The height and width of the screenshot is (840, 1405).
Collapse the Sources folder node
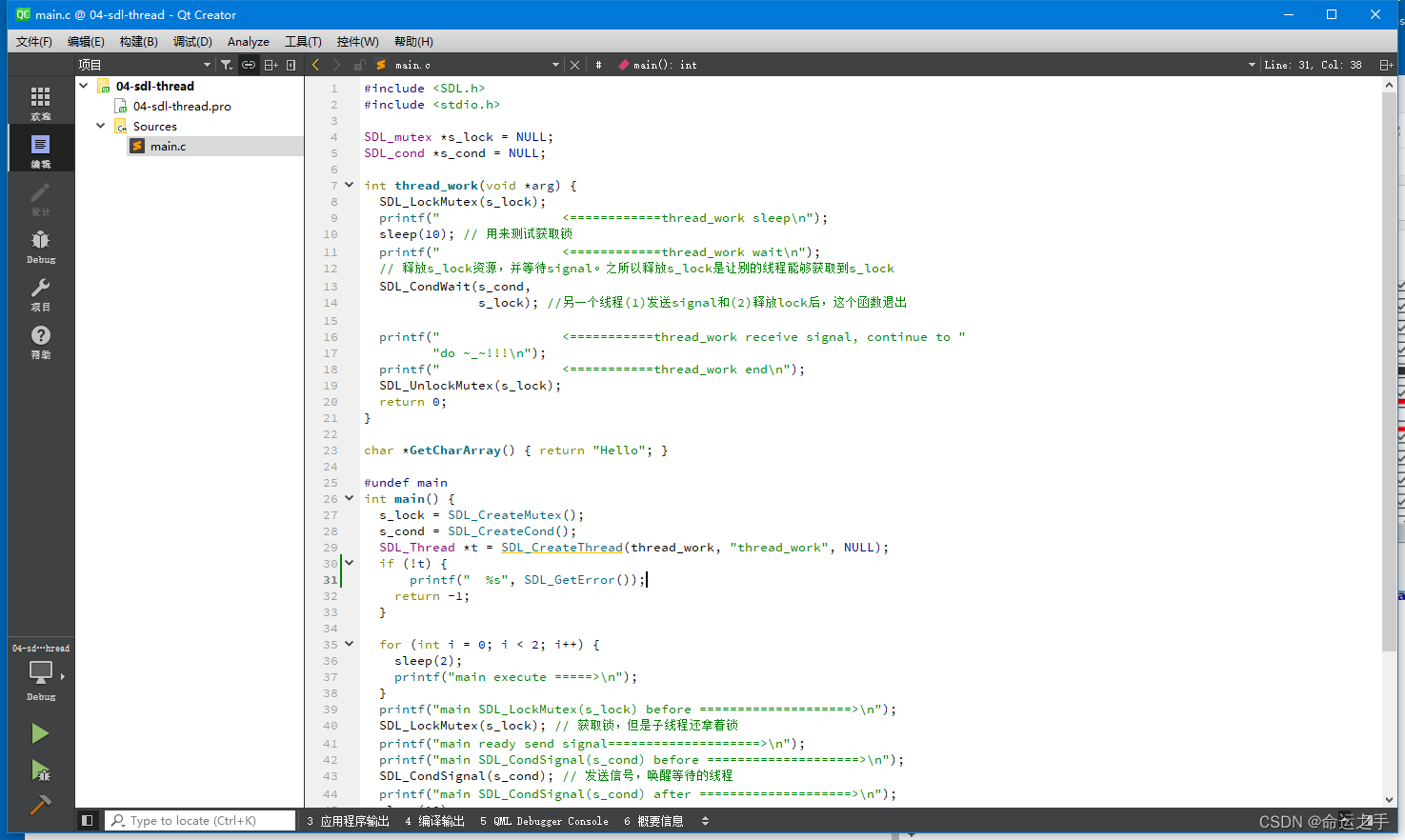(101, 126)
